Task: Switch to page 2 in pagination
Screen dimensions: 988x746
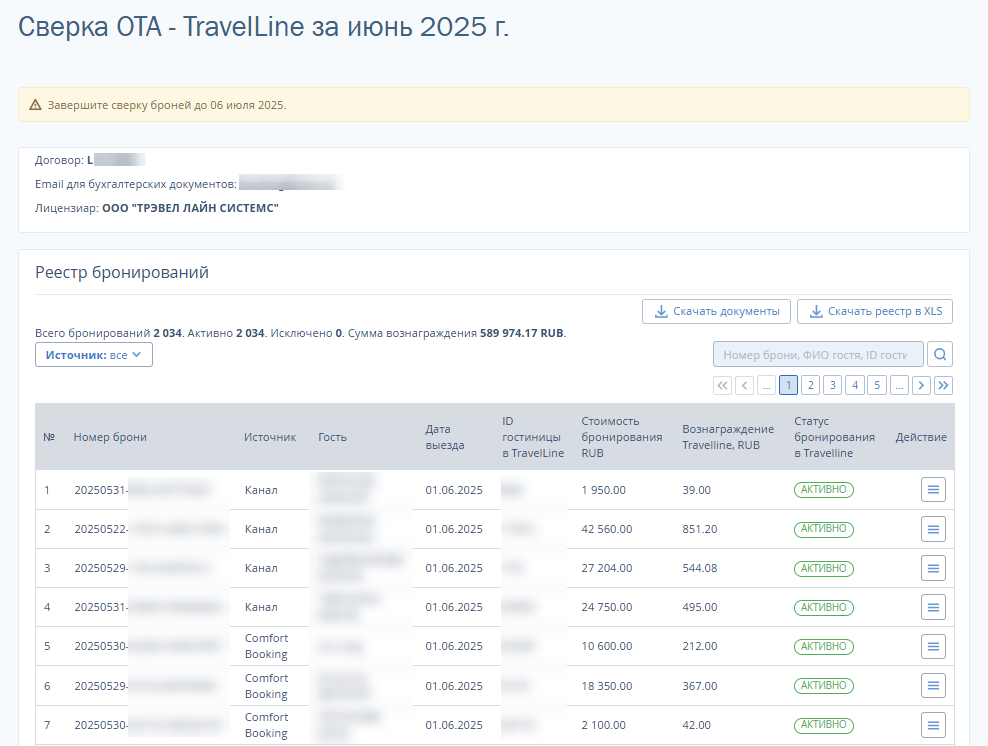Action: (811, 385)
